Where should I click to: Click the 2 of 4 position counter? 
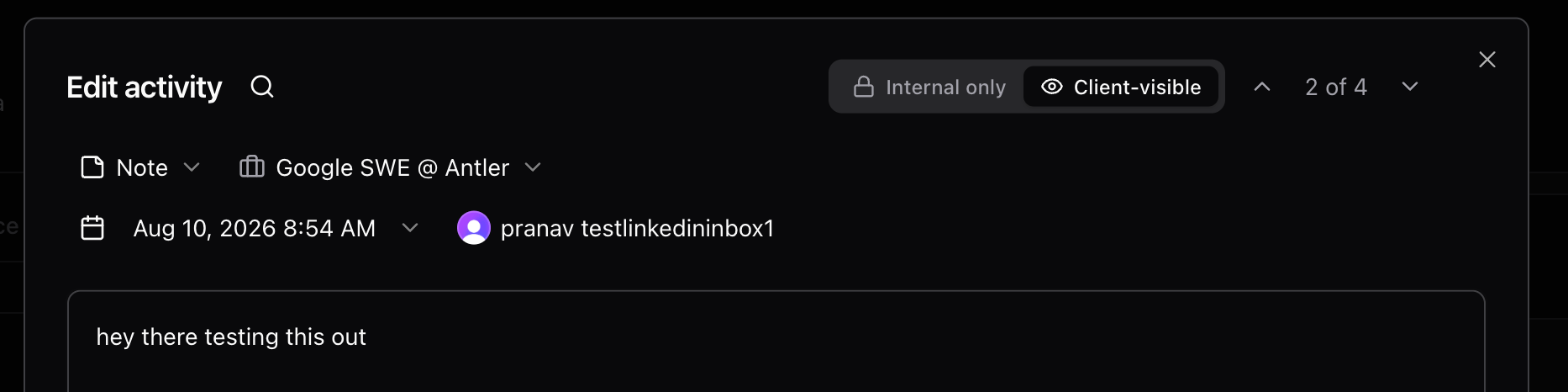[x=1336, y=87]
